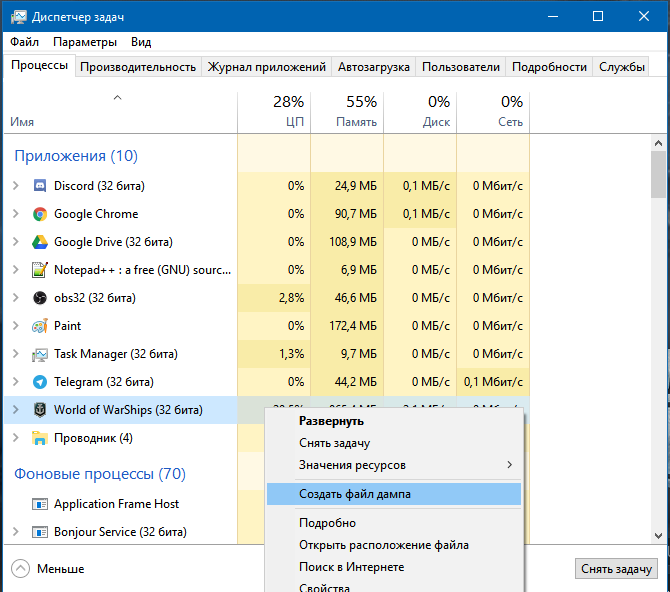Click the Telegram process icon
This screenshot has height=592, width=670.
pyautogui.click(x=40, y=382)
